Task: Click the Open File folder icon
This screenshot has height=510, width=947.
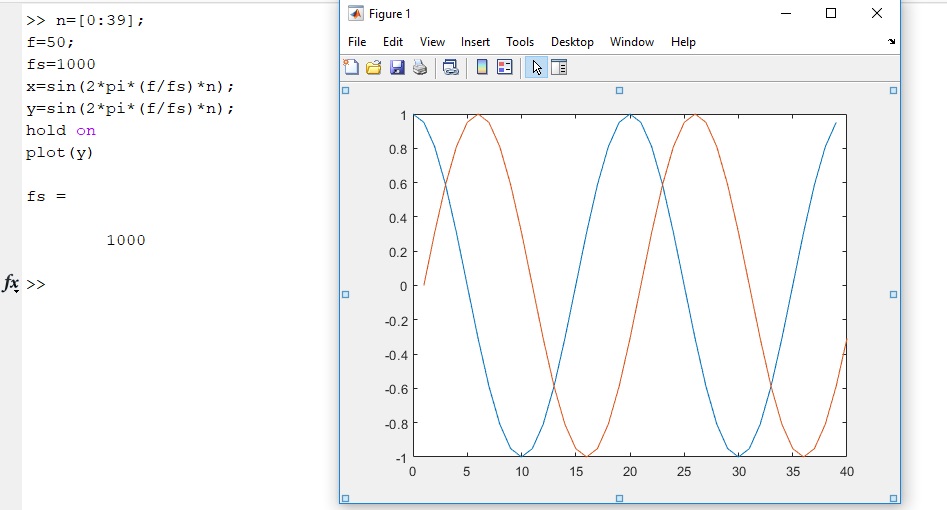Action: (374, 67)
